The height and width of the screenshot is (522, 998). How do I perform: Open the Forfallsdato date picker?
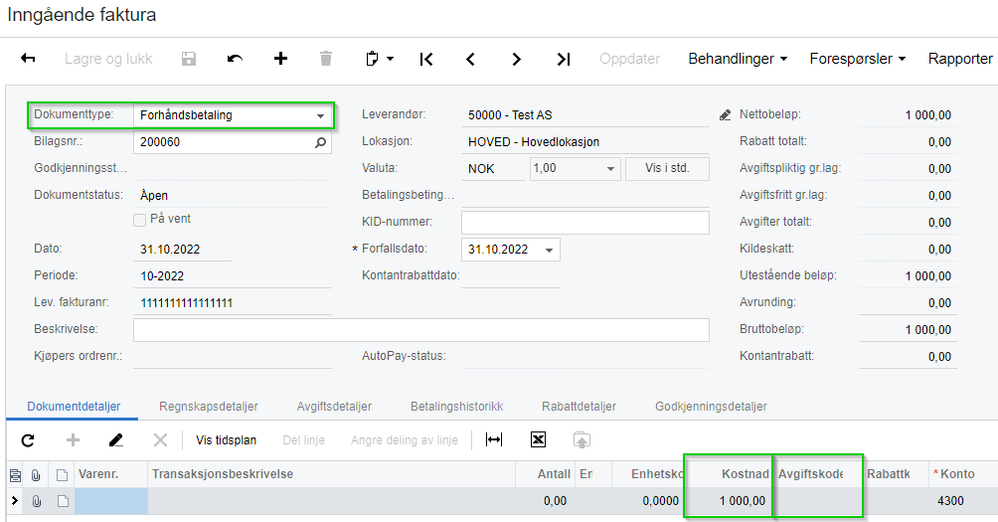point(549,250)
